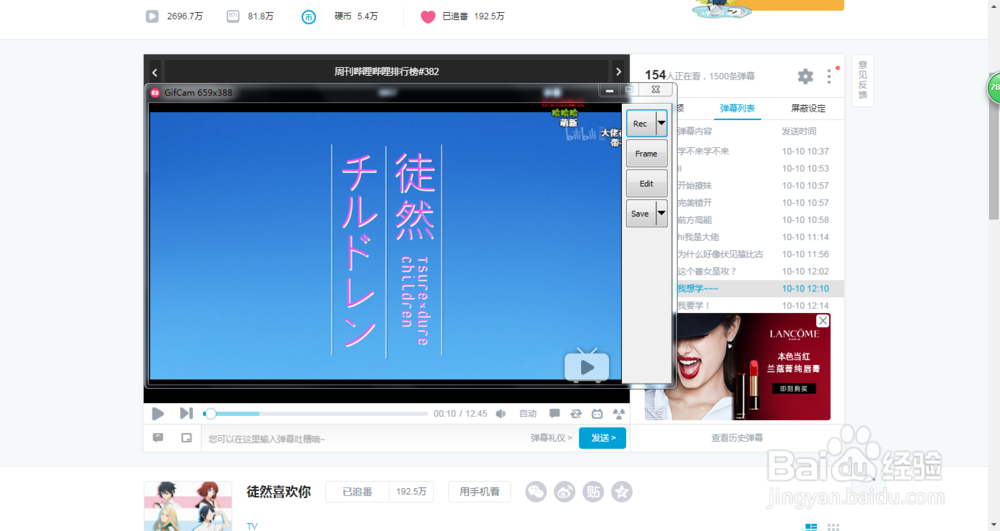Click the bilibili TV-face icon in player bar
Viewport: 1000px width, 531px height.
click(597, 414)
